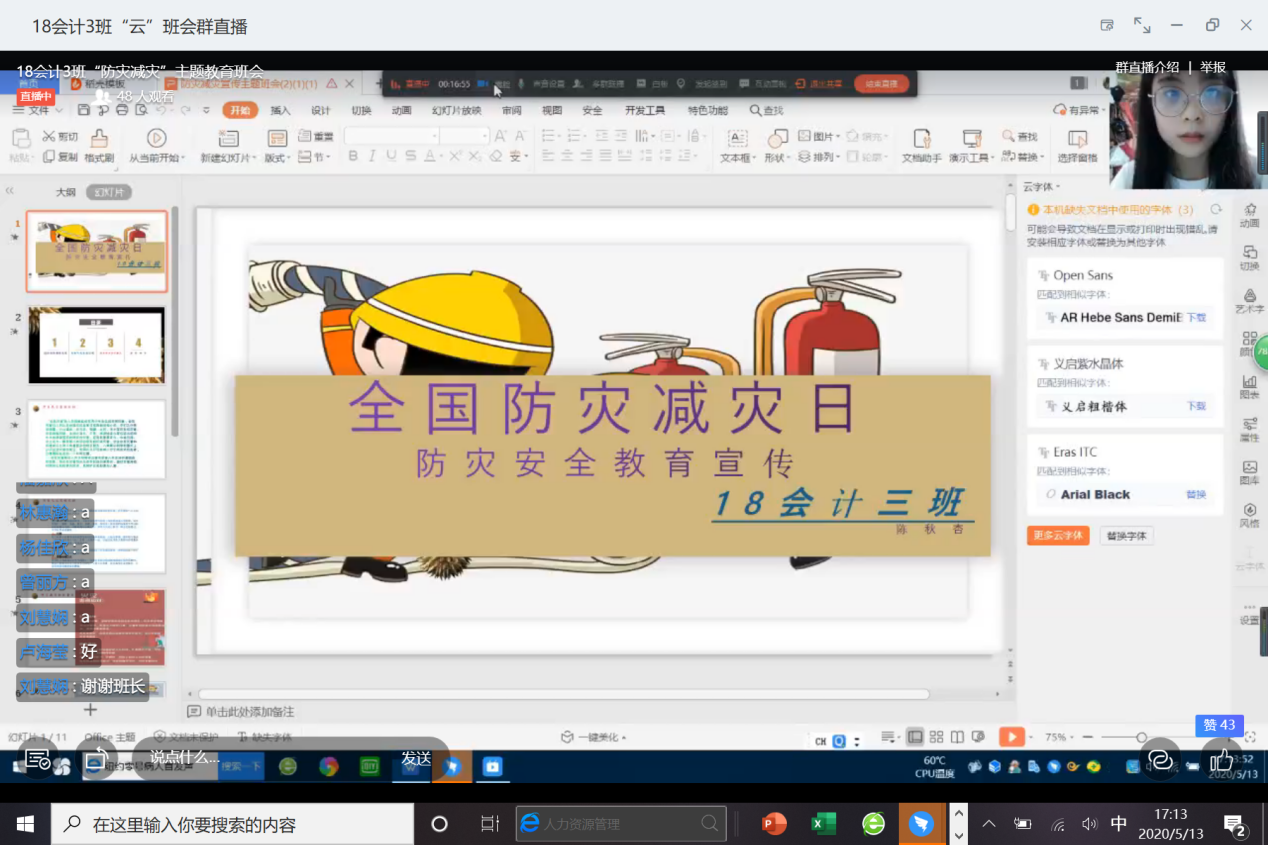The image size is (1268, 845).
Task: Open the 艺术字 word art side icon
Action: 1249,301
